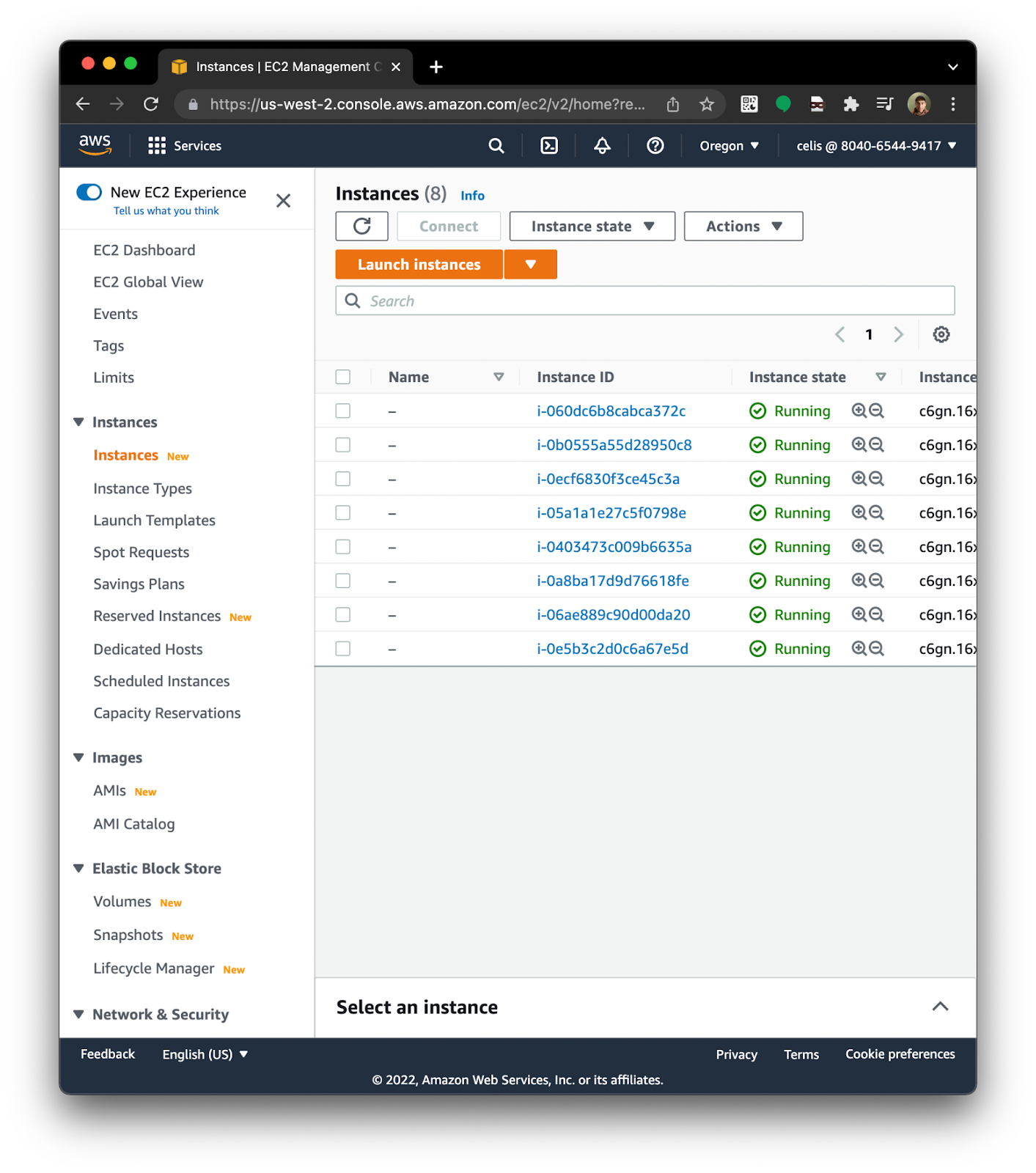Image resolution: width=1036 pixels, height=1173 pixels.
Task: Toggle the New EC2 Experience switch
Action: (x=89, y=192)
